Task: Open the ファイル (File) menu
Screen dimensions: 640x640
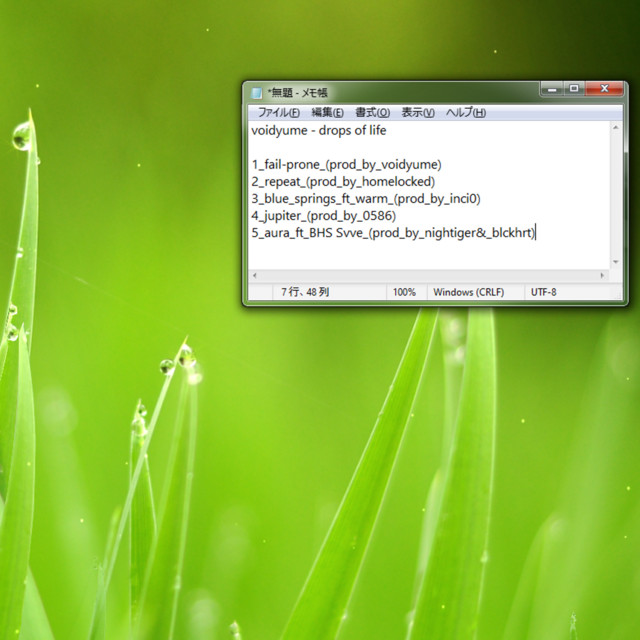Action: 278,112
